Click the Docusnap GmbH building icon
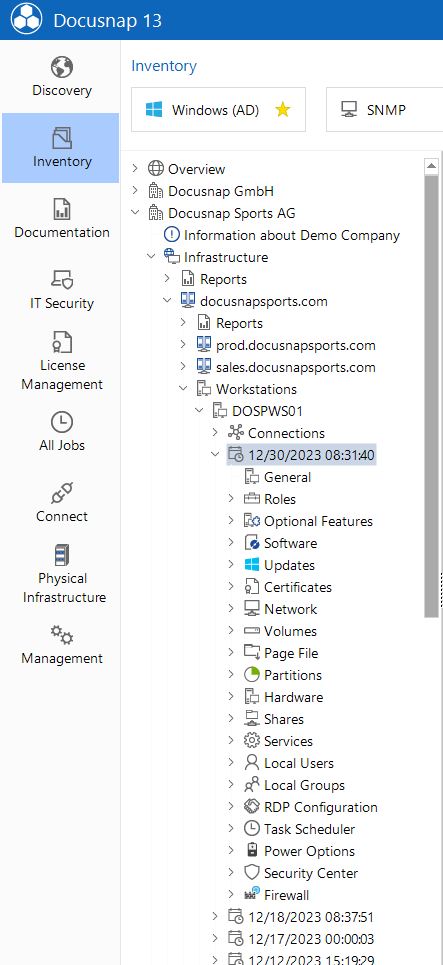The width and height of the screenshot is (443, 965). 156,191
